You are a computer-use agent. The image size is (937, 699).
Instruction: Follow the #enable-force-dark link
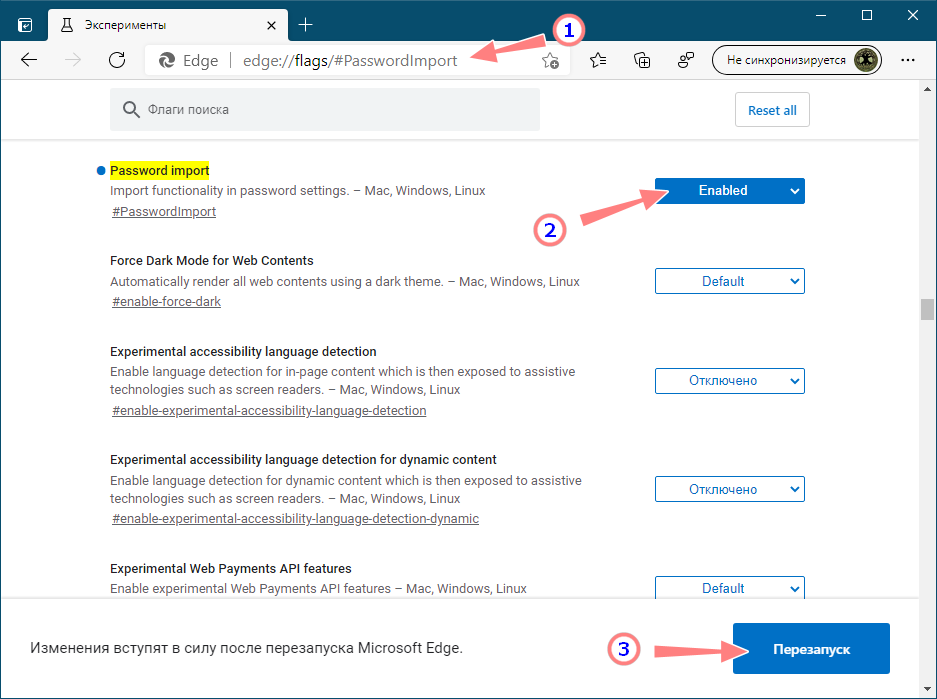click(x=166, y=302)
